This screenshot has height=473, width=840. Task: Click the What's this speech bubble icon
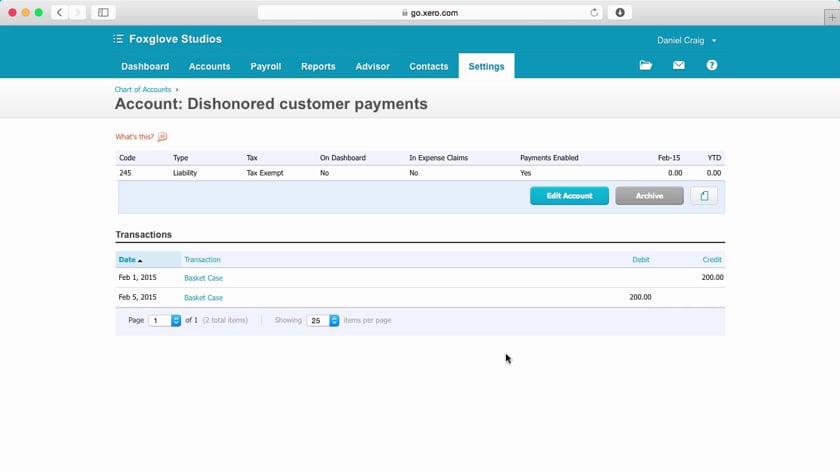pyautogui.click(x=162, y=137)
